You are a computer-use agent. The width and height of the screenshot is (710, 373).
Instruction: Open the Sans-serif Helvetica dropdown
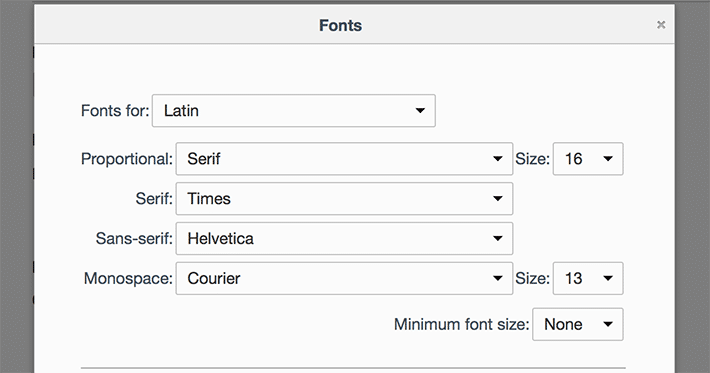click(344, 239)
